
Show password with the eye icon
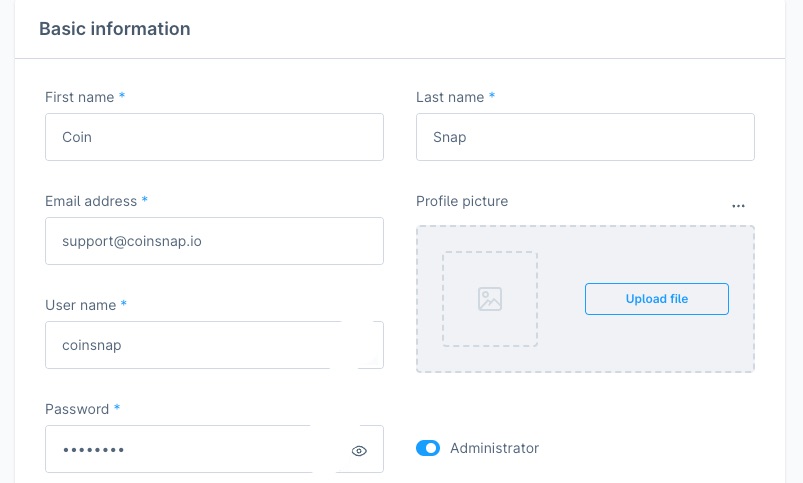360,451
